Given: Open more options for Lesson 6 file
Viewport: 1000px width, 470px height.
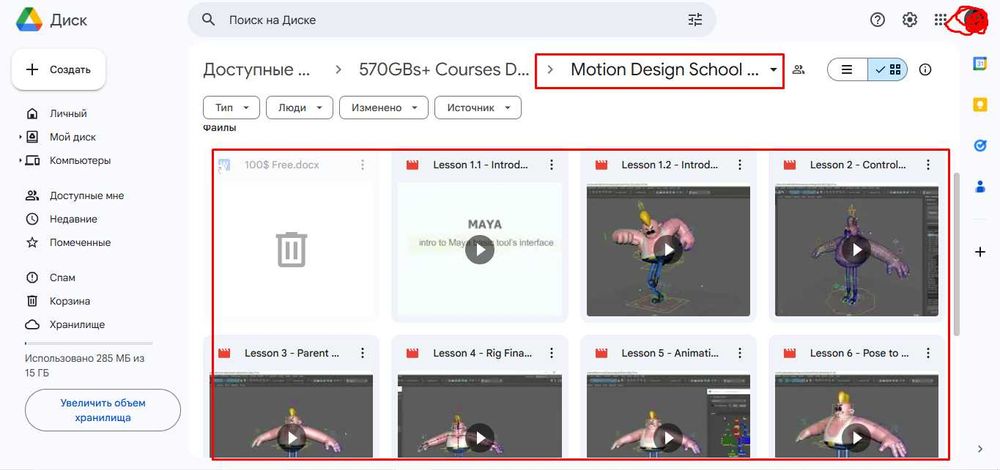Looking at the screenshot, I should click(x=928, y=353).
